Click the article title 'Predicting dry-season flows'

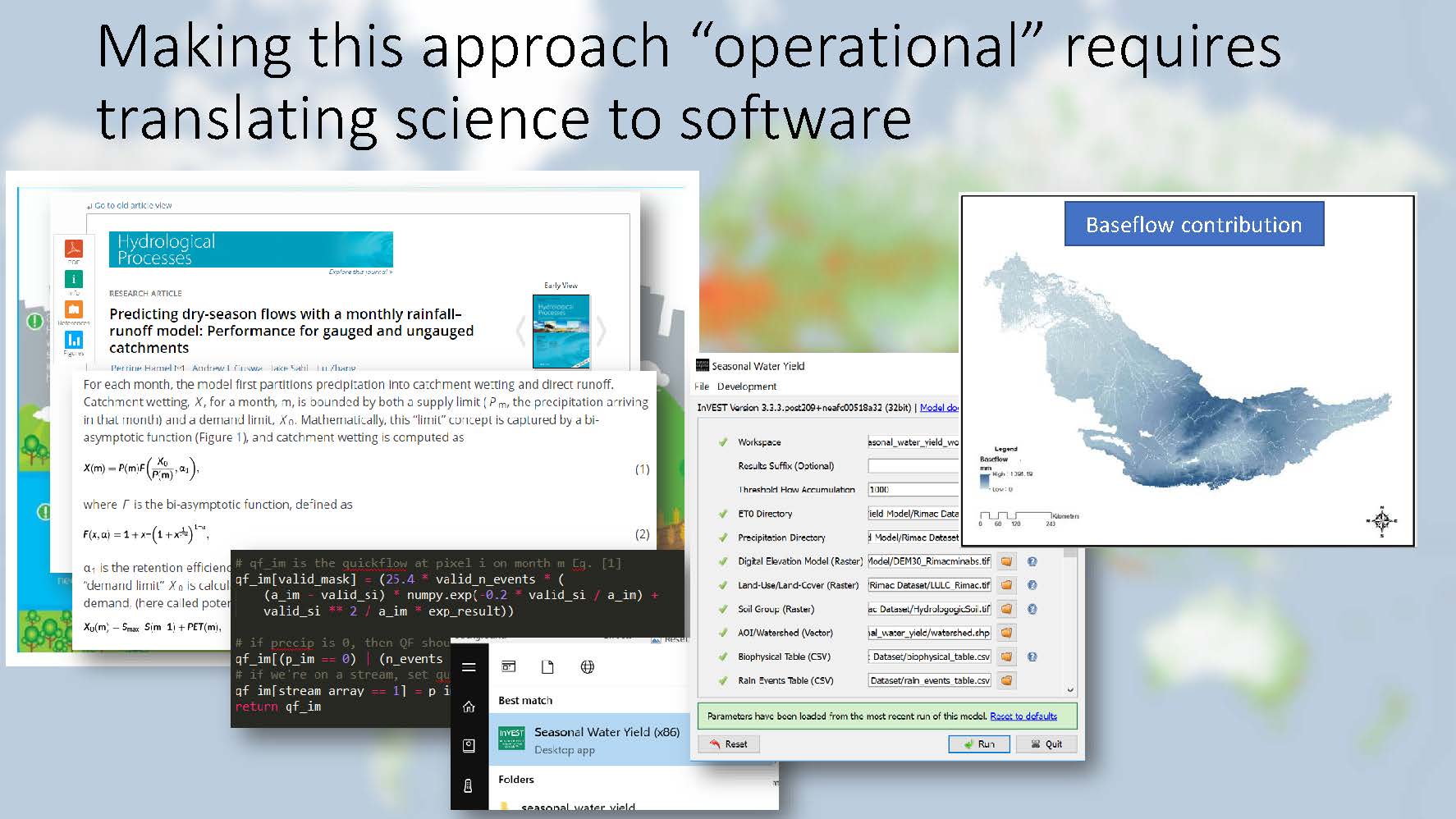291,331
